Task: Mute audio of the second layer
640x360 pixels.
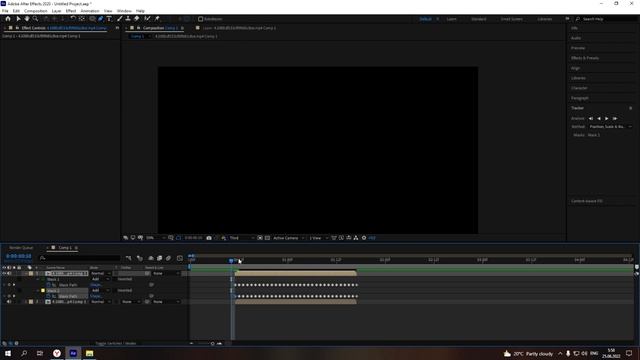Action: 9,302
